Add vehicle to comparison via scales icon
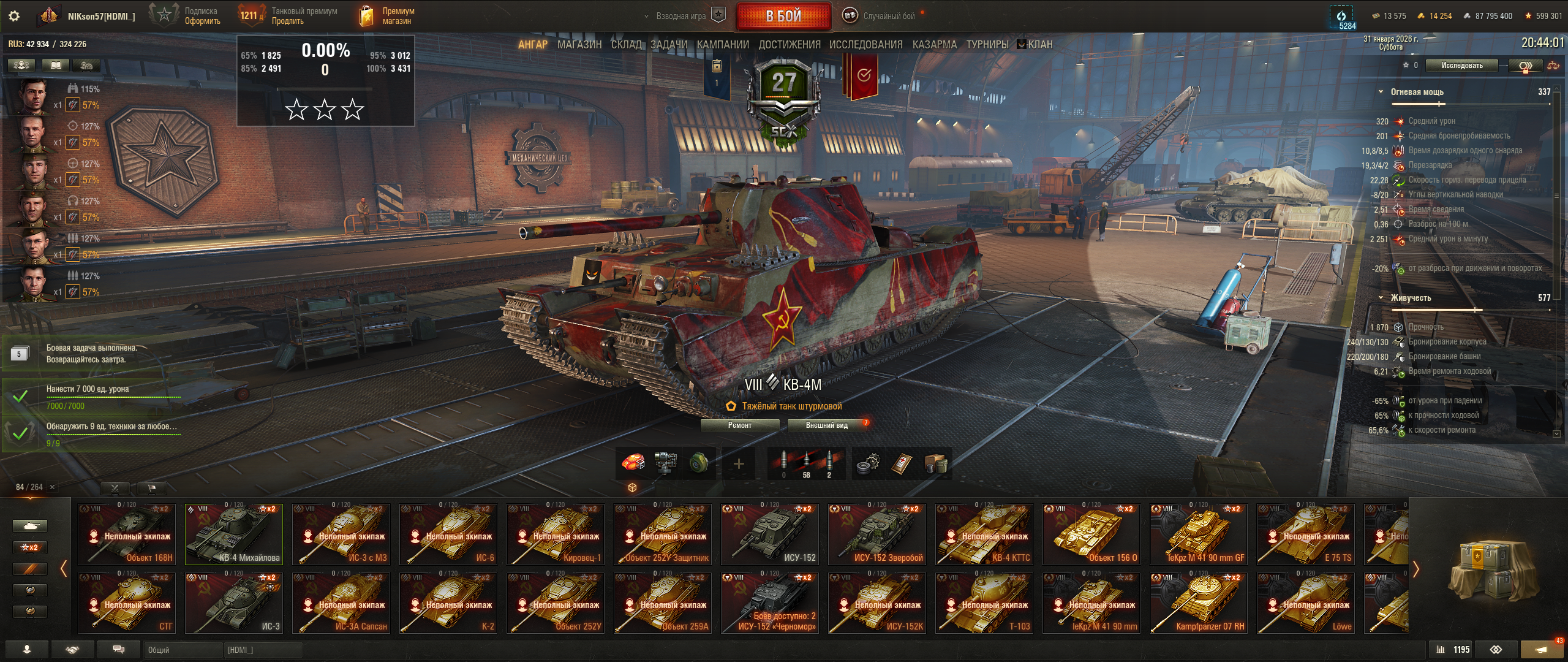Image resolution: width=1568 pixels, height=662 pixels. [1553, 65]
